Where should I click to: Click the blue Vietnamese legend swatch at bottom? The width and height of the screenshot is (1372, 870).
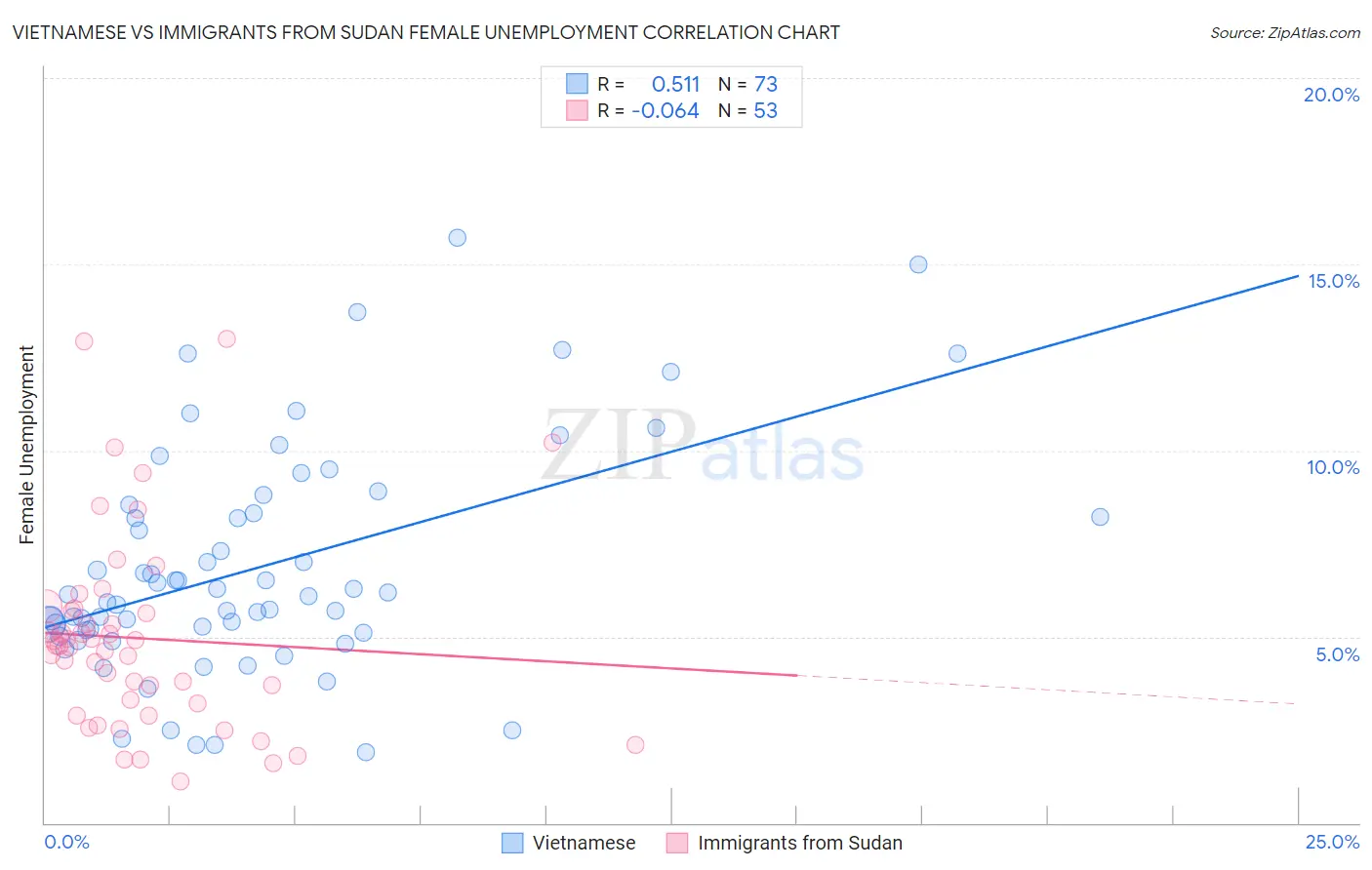512,843
